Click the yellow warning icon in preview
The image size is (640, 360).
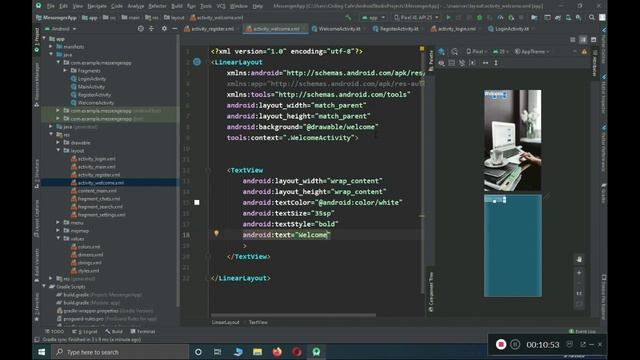point(584,52)
